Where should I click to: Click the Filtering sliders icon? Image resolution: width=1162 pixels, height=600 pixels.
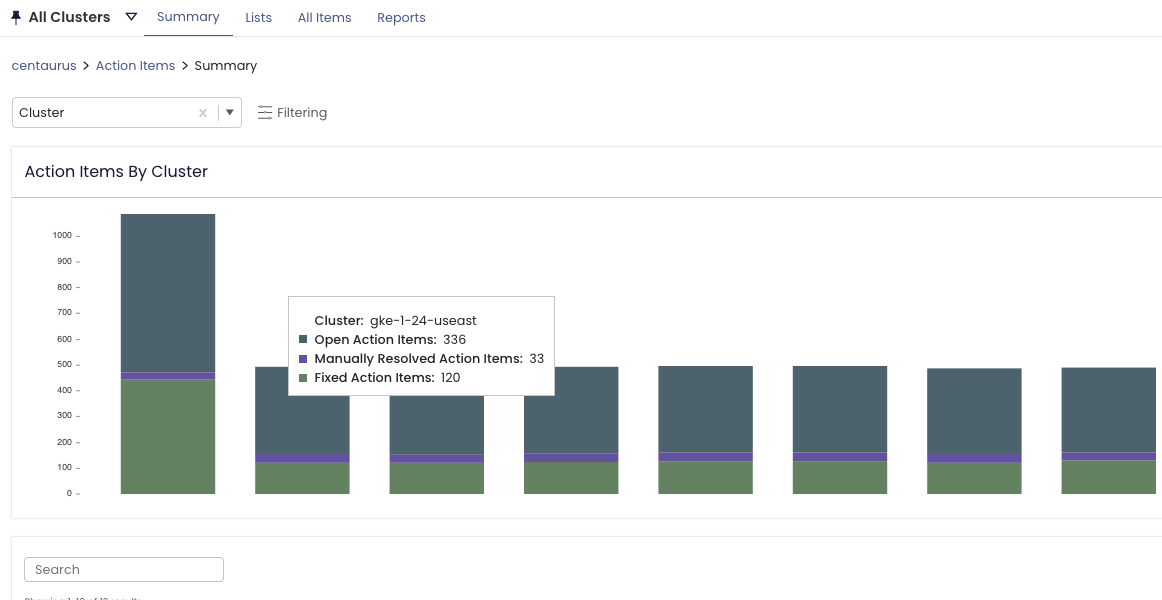[x=265, y=113]
